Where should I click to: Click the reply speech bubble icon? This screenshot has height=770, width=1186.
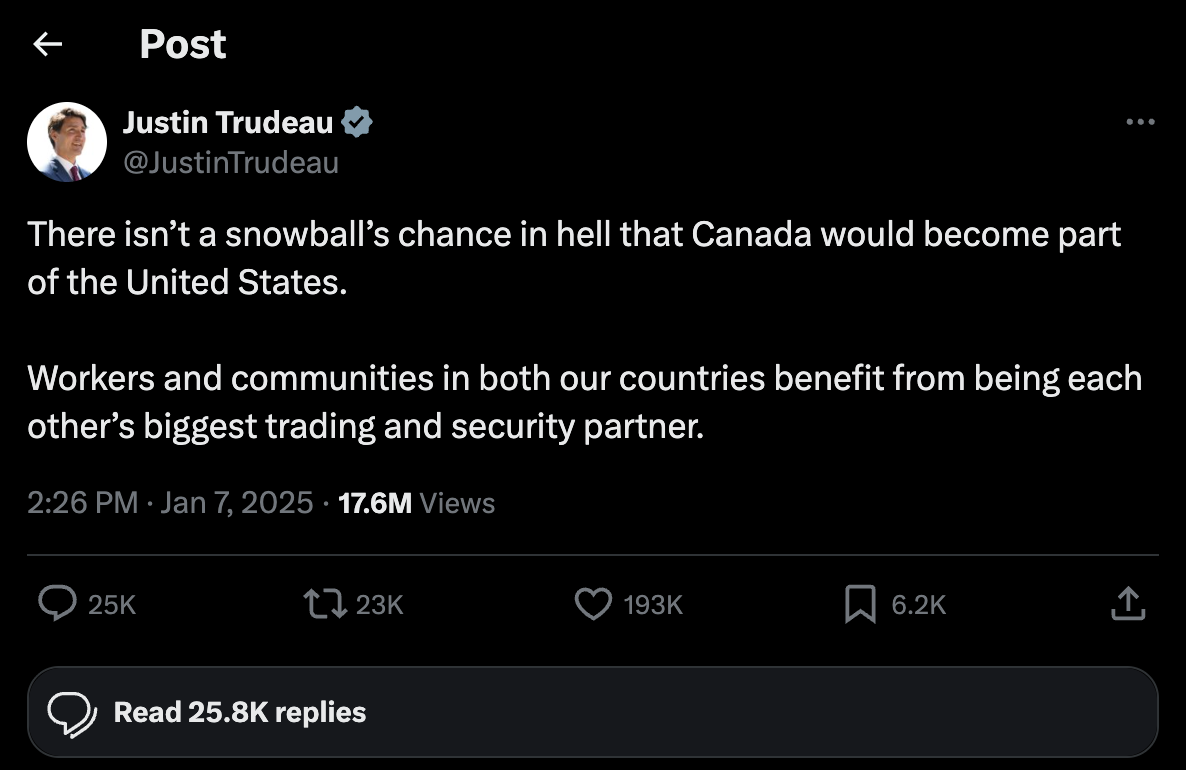(x=58, y=604)
